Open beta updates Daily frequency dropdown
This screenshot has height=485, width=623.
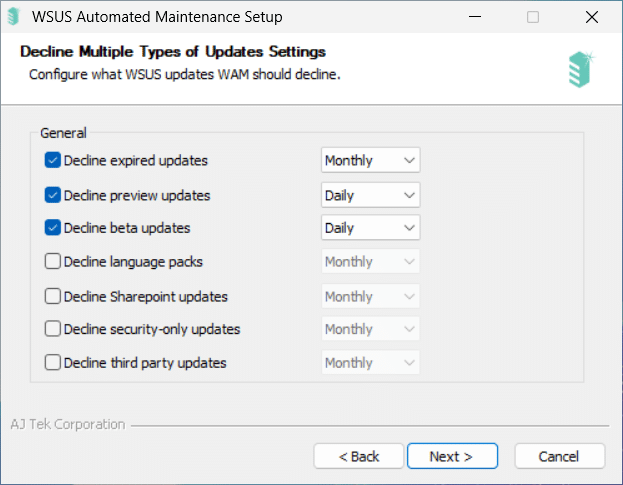370,228
